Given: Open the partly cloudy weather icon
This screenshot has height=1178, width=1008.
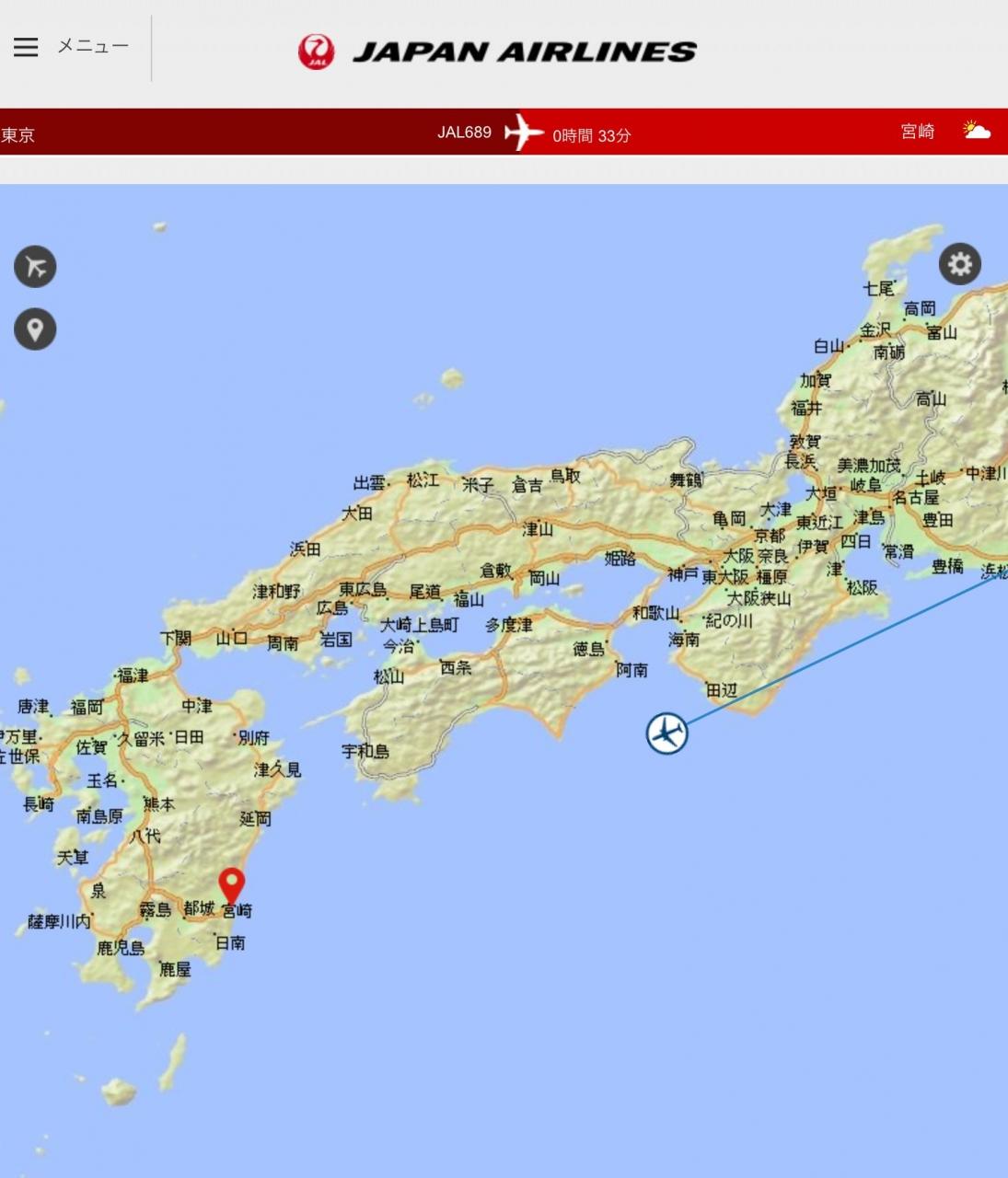Looking at the screenshot, I should (x=976, y=131).
